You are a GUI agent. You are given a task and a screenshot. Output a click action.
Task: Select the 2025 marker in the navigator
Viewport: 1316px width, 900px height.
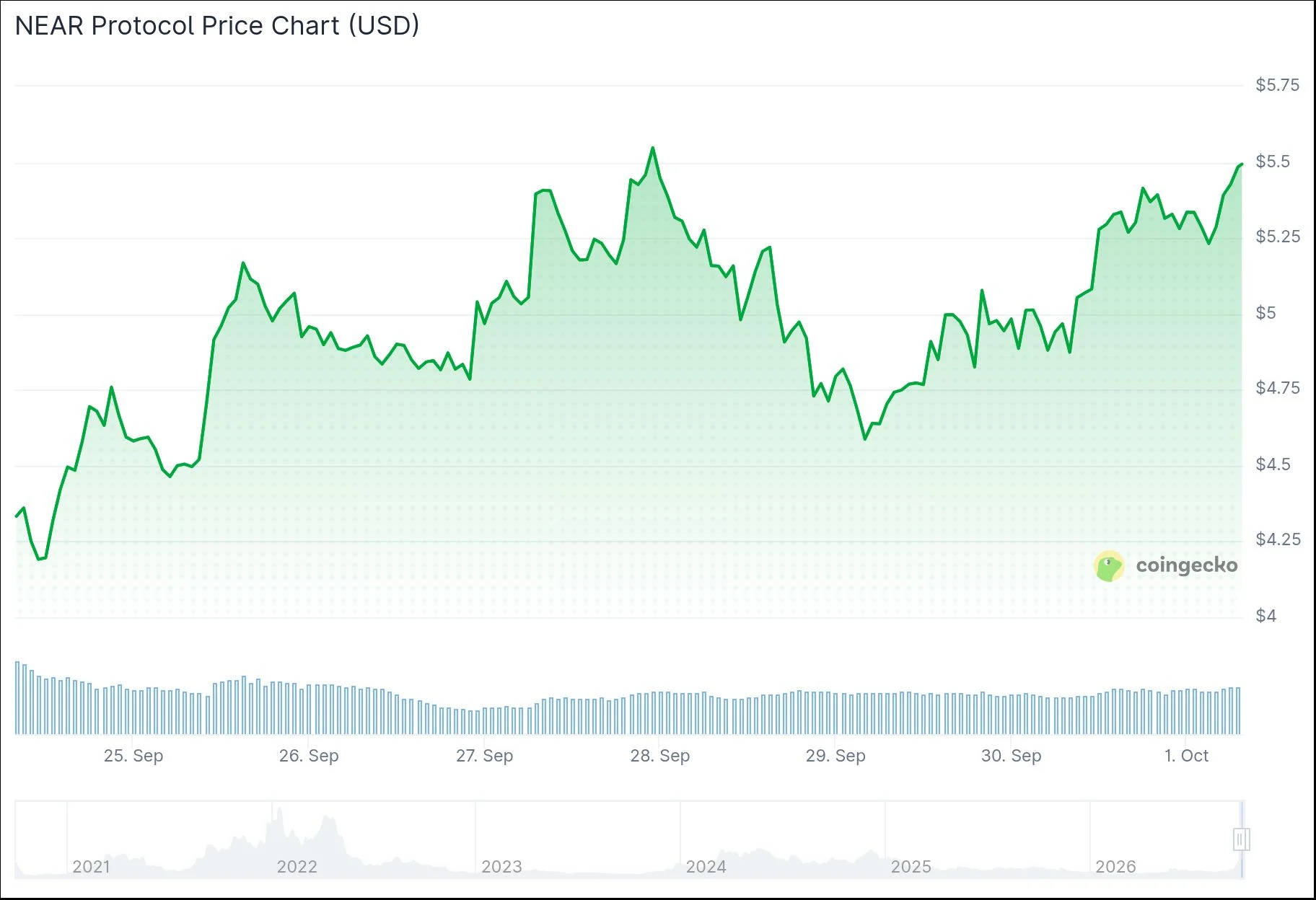(911, 867)
